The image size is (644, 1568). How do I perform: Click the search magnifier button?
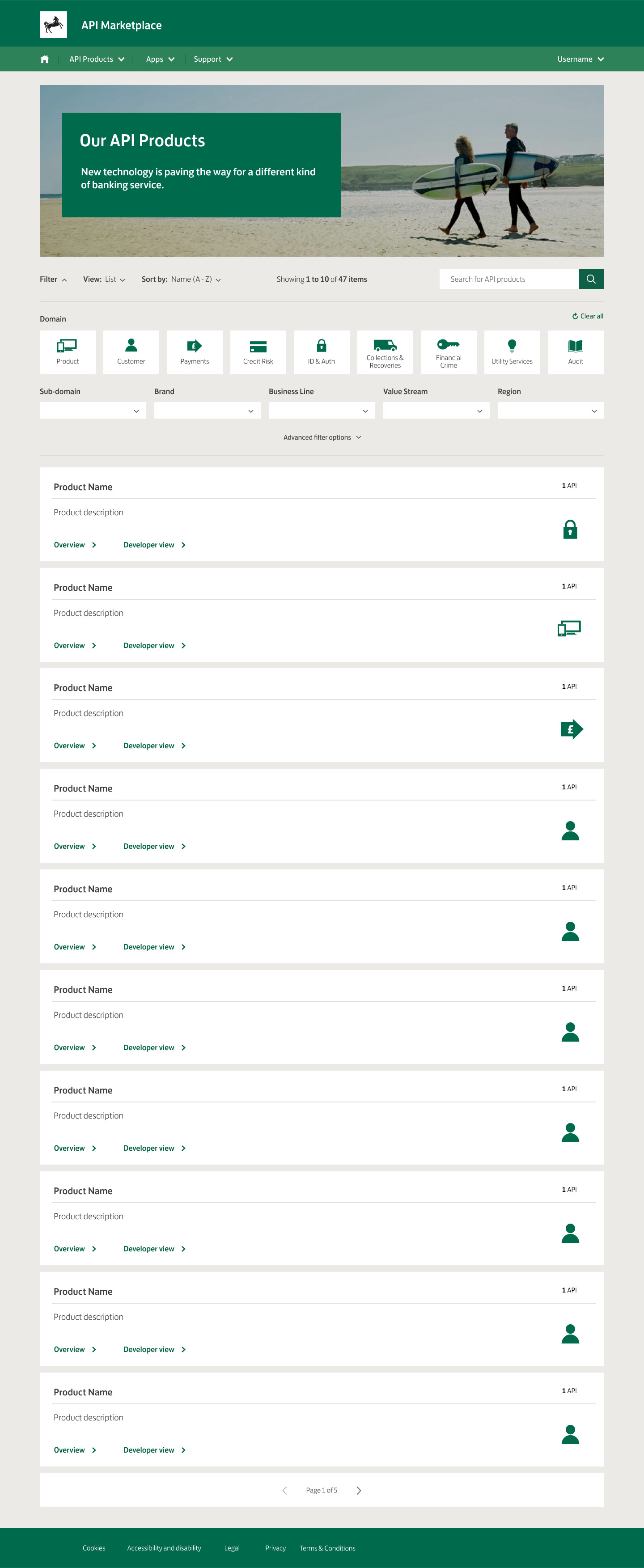click(590, 279)
